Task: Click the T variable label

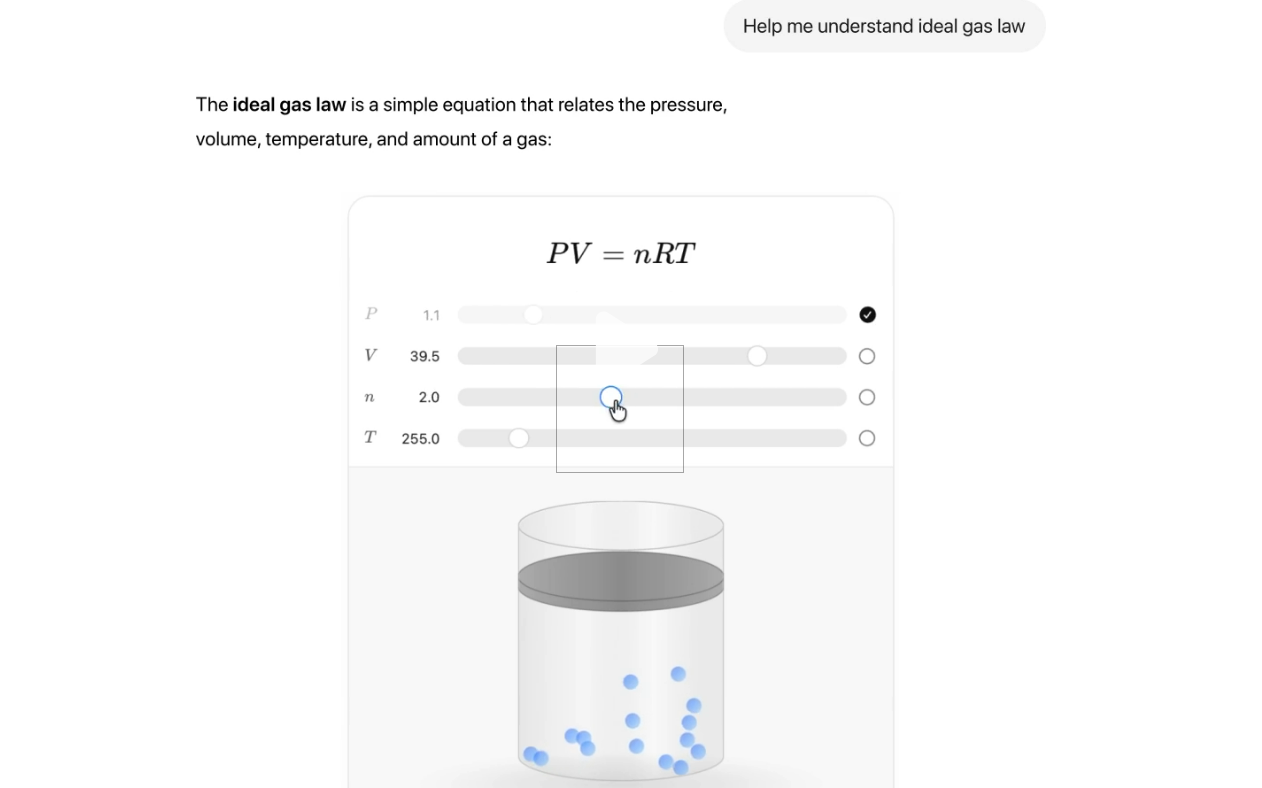Action: pos(369,437)
